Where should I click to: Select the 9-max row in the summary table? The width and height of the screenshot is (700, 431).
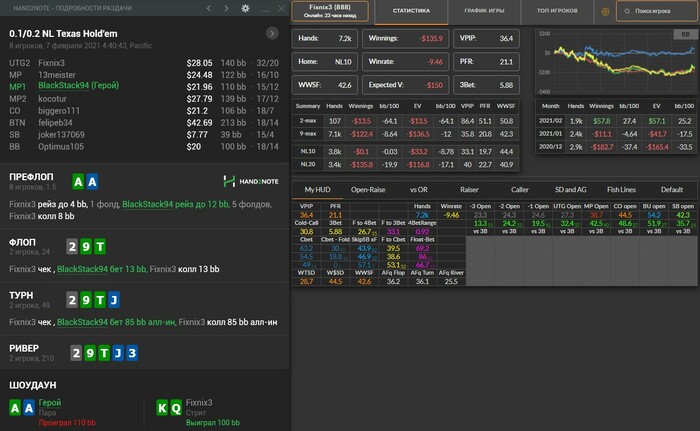tap(405, 134)
